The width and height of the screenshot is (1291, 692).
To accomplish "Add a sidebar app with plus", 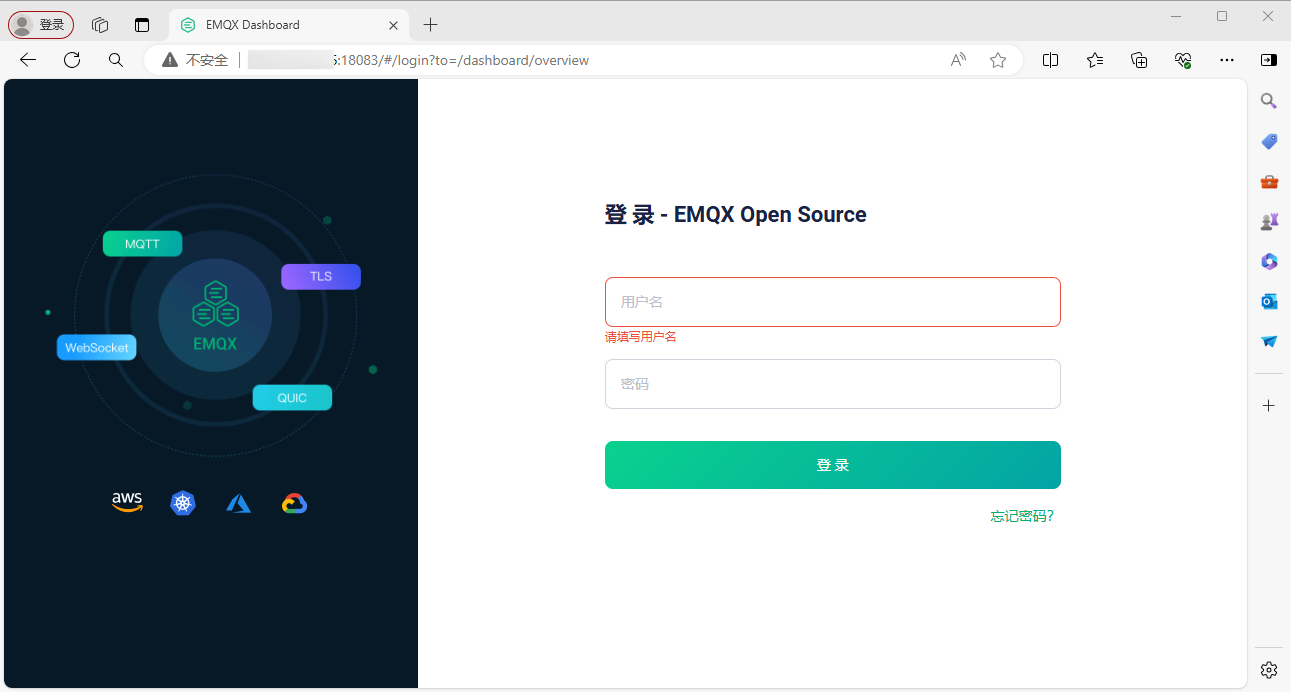I will tap(1269, 405).
